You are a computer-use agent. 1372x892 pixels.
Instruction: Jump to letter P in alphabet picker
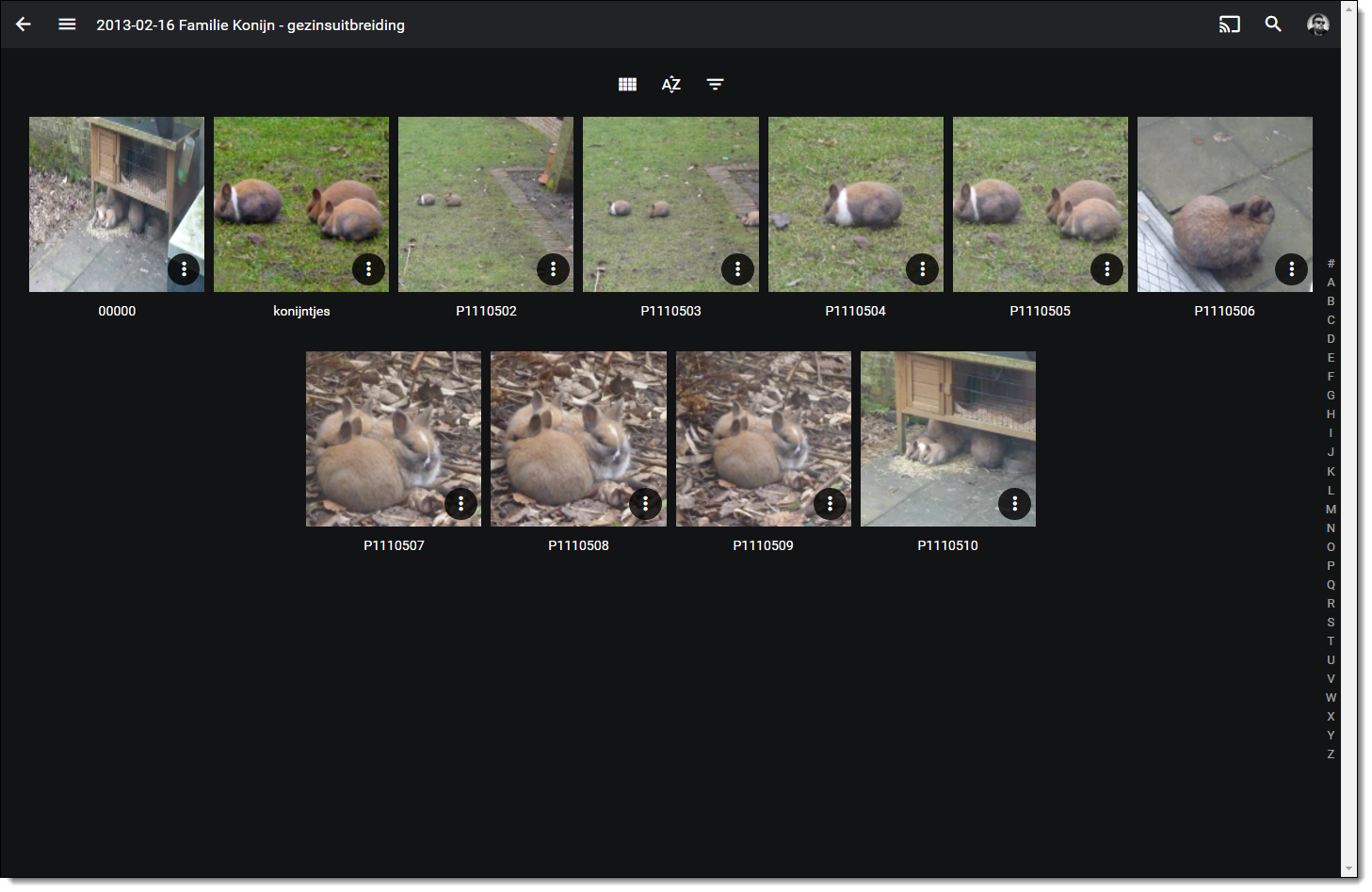(1331, 566)
